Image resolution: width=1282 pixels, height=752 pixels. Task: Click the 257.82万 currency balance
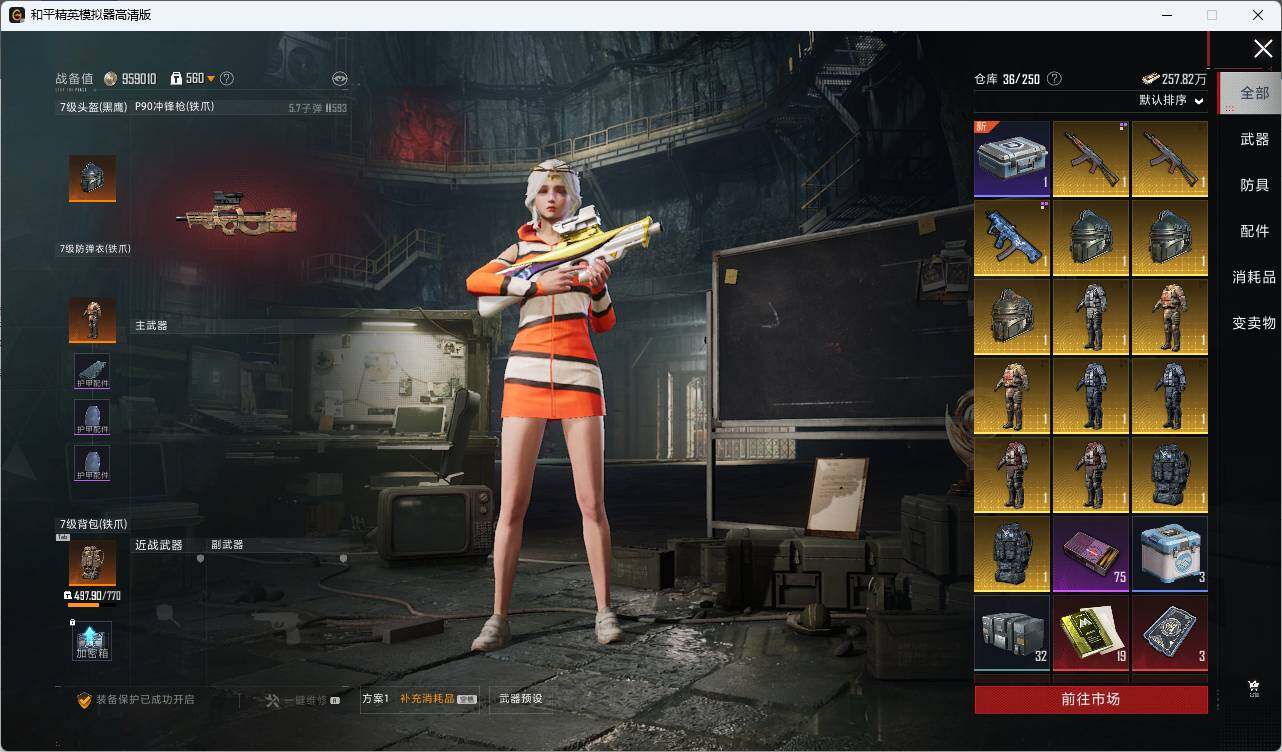[1174, 79]
